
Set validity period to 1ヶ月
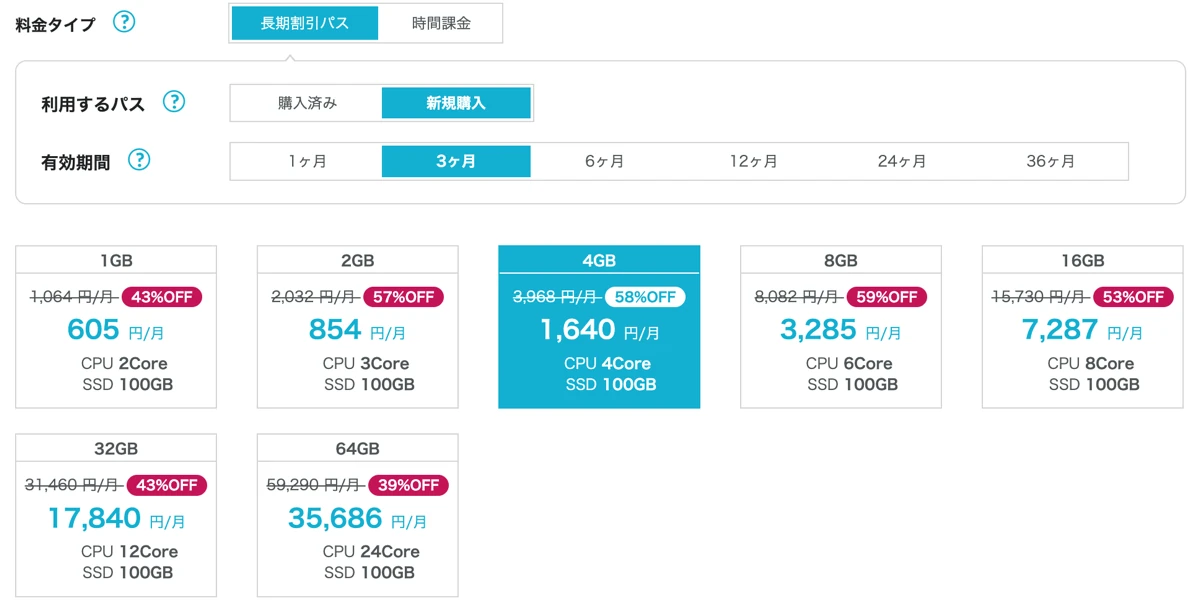coord(306,161)
